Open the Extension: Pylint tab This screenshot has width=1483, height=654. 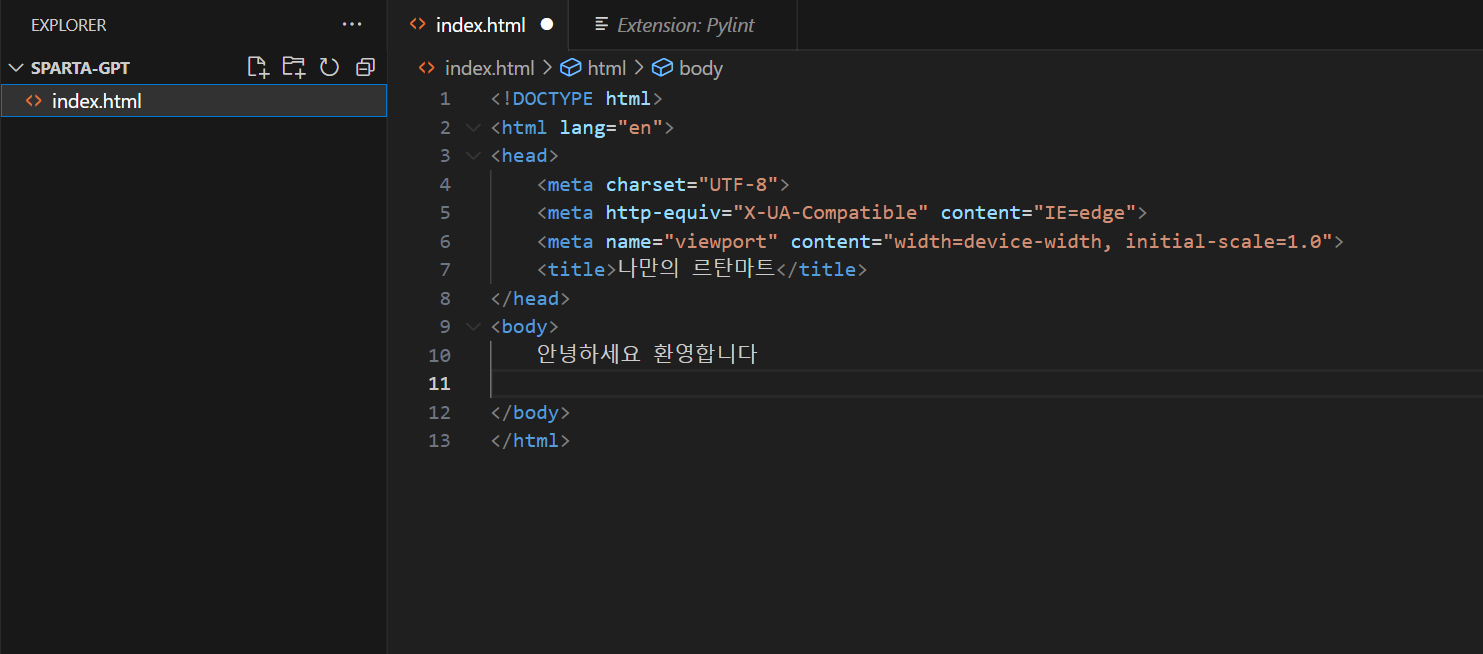[x=683, y=25]
